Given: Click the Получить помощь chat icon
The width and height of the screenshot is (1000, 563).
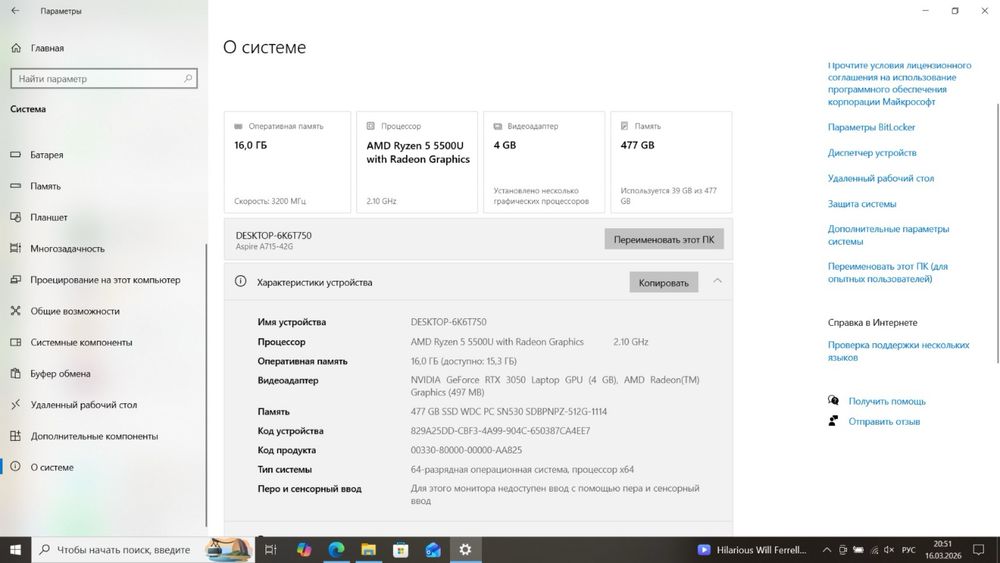Looking at the screenshot, I should click(833, 400).
